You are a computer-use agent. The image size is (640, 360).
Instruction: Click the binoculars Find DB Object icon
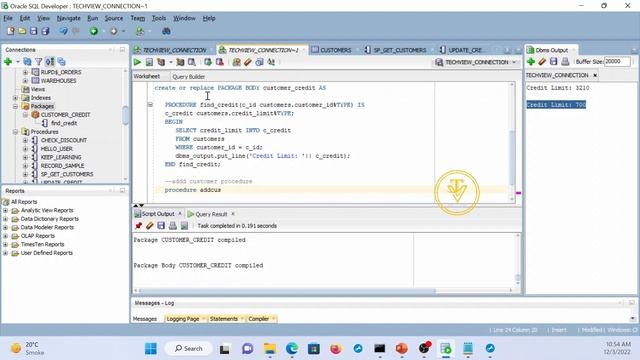coord(166,31)
